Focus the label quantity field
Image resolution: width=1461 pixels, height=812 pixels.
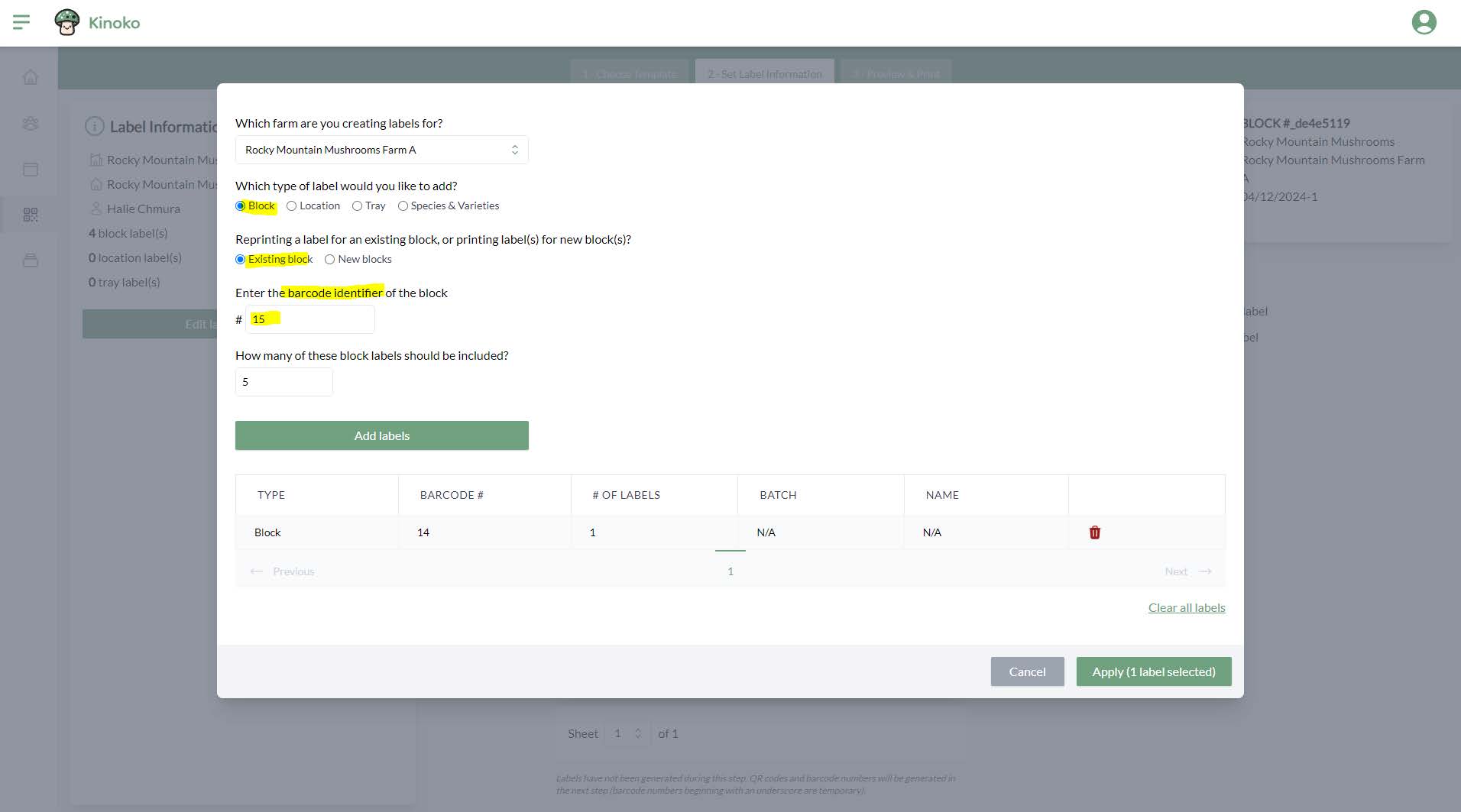tap(283, 382)
